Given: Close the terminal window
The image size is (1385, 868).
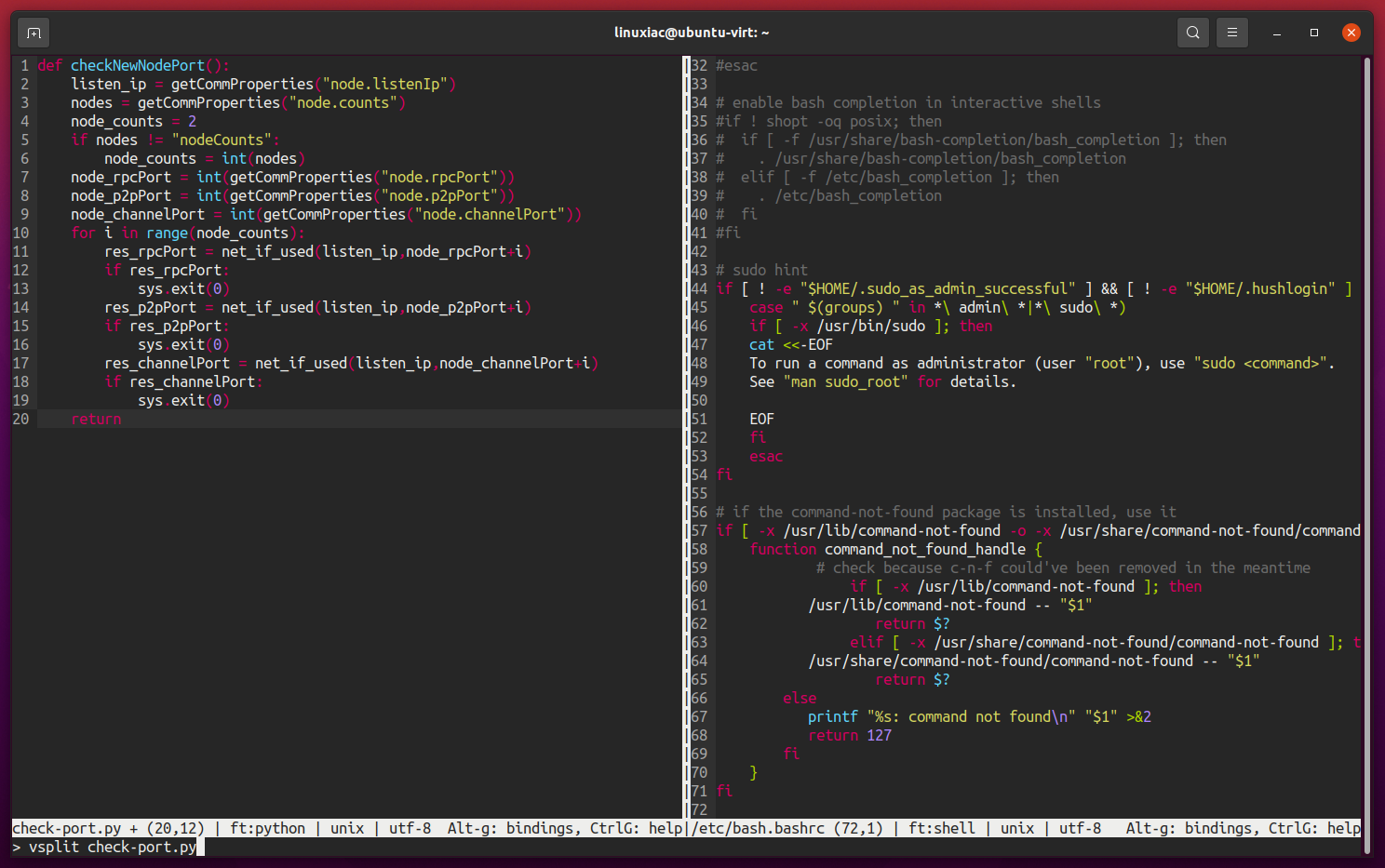Looking at the screenshot, I should [x=1351, y=33].
